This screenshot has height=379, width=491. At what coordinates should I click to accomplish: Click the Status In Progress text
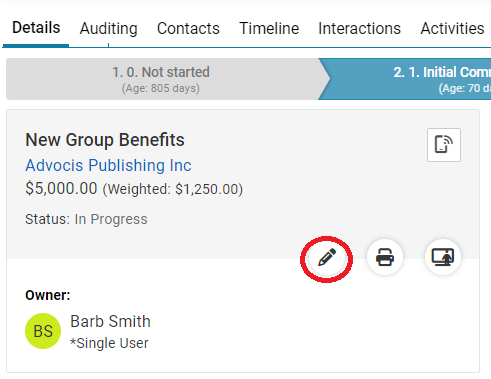point(86,219)
